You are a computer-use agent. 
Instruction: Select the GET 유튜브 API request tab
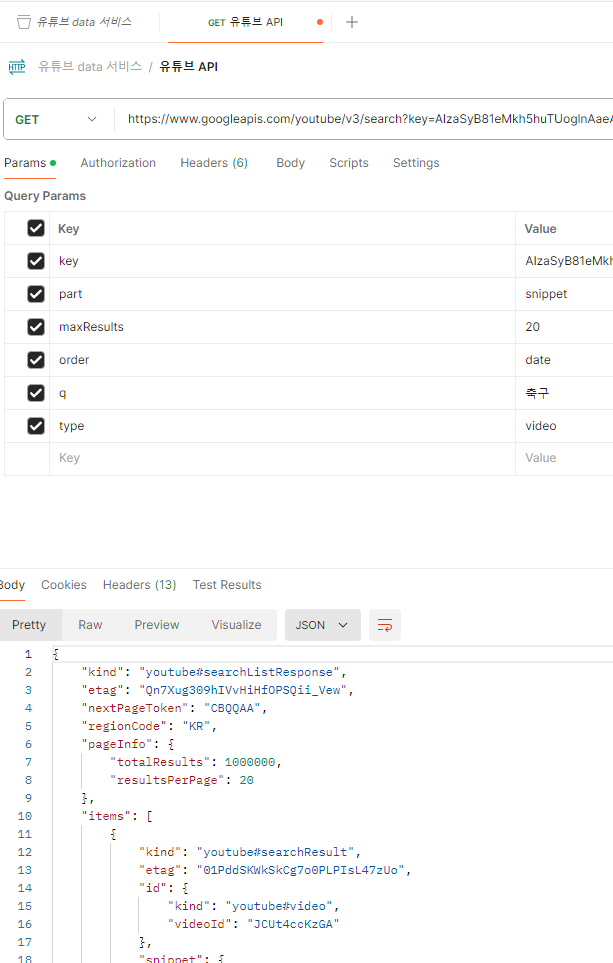pyautogui.click(x=245, y=22)
